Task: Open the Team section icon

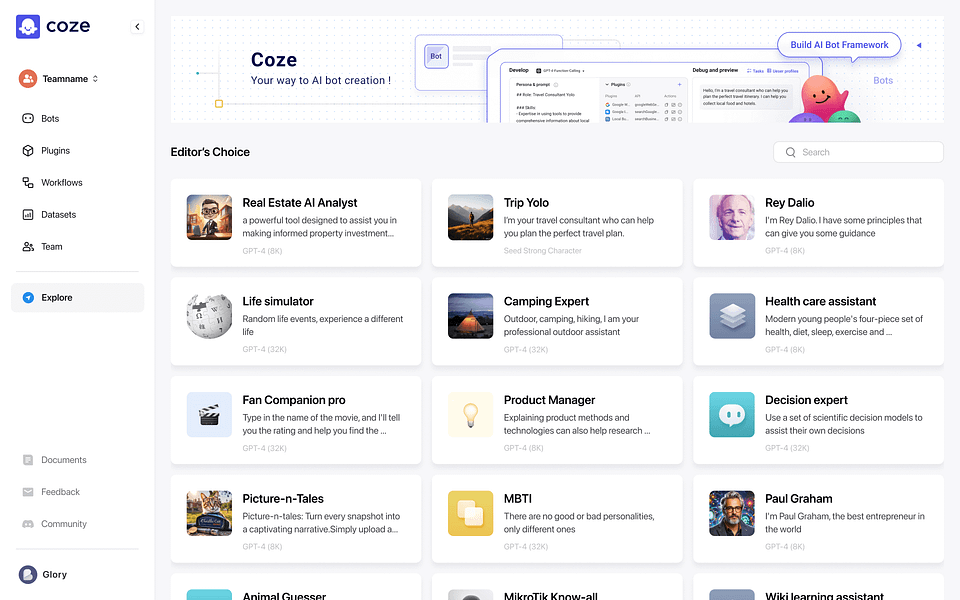Action: [x=25, y=246]
